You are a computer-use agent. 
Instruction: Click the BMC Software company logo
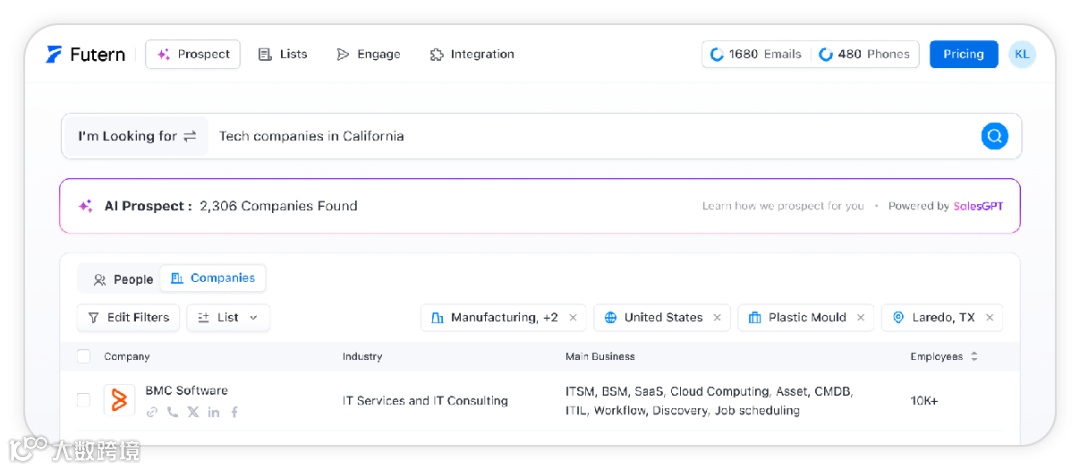click(119, 401)
